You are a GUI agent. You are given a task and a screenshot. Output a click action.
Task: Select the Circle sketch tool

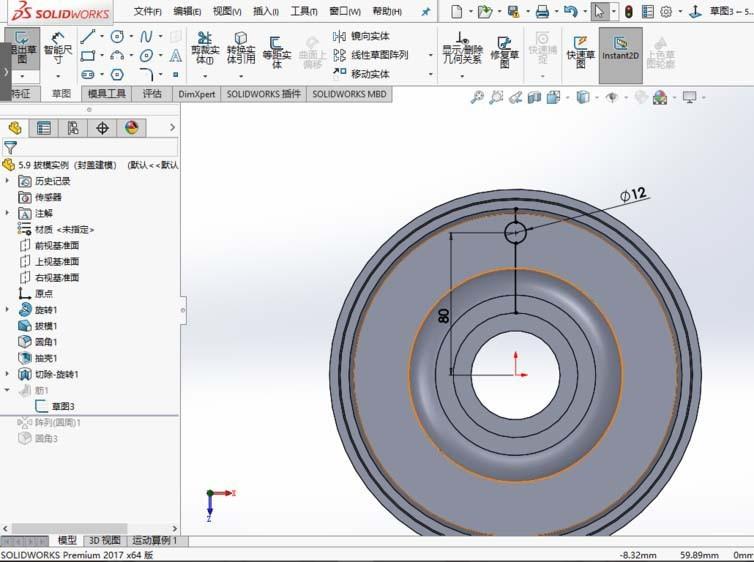point(117,36)
